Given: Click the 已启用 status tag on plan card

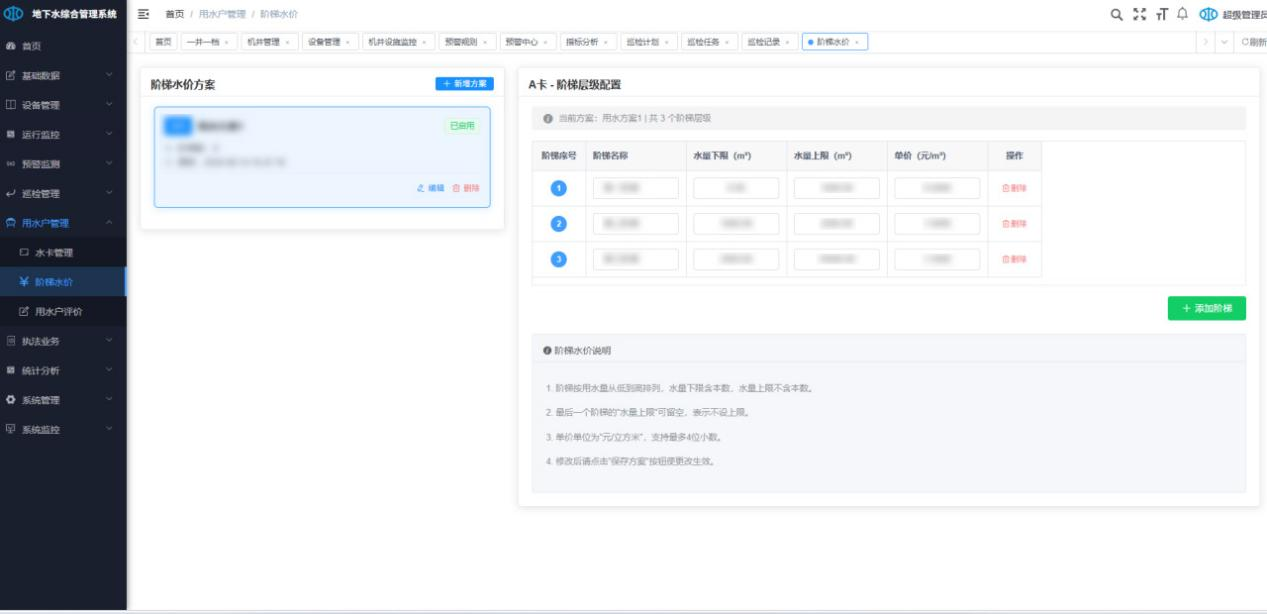Looking at the screenshot, I should [x=462, y=126].
